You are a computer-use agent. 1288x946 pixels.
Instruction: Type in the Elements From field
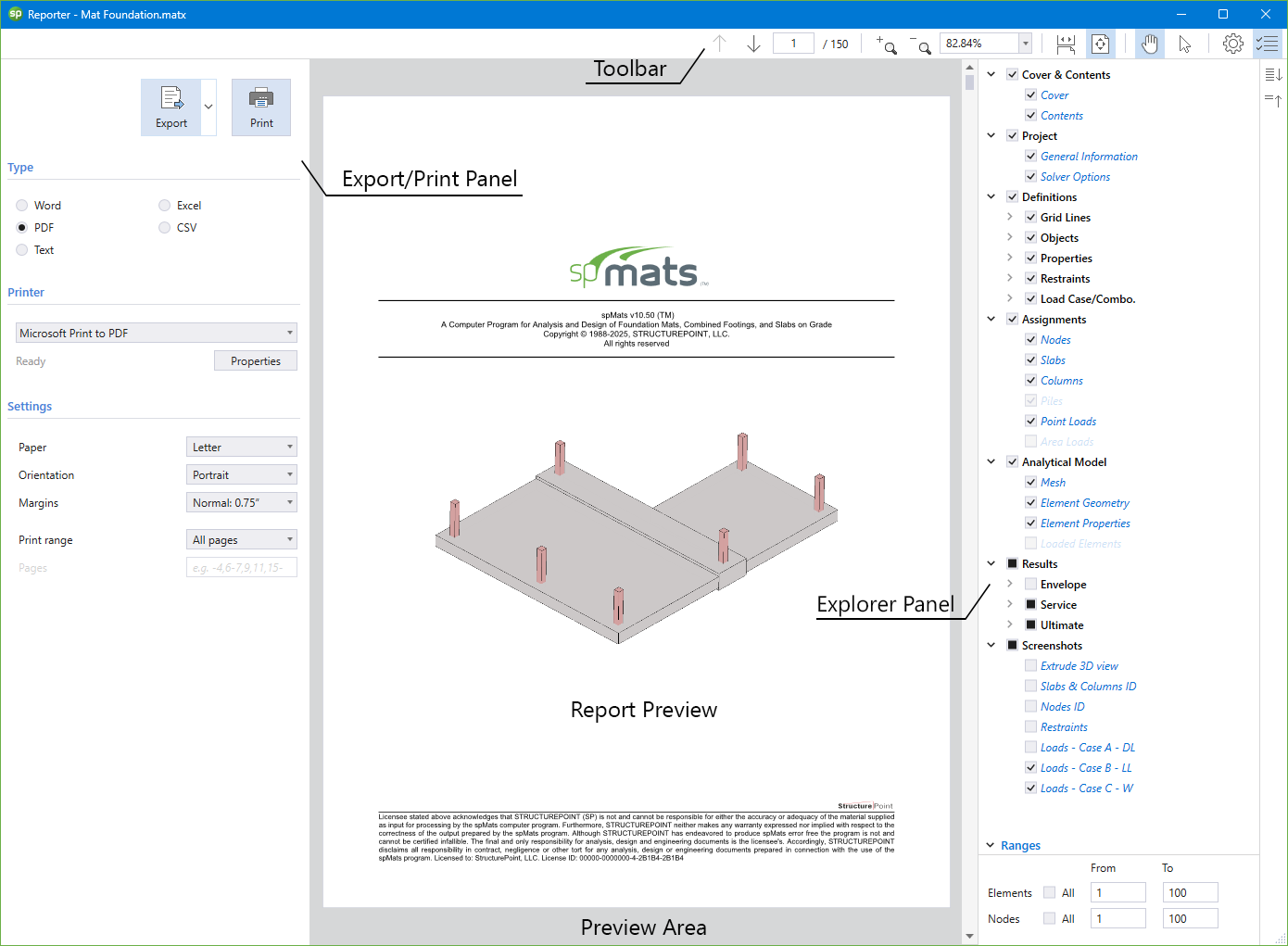tap(1118, 891)
